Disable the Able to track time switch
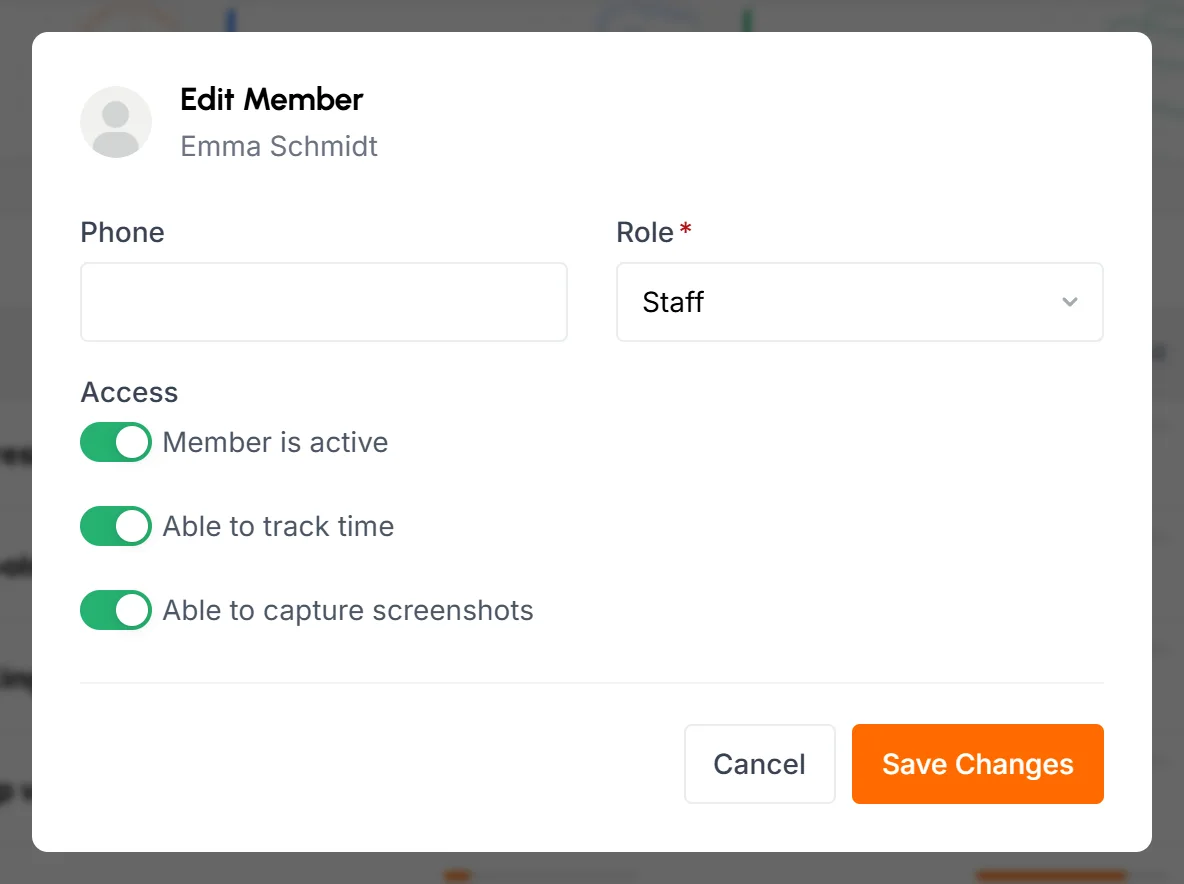 click(116, 525)
